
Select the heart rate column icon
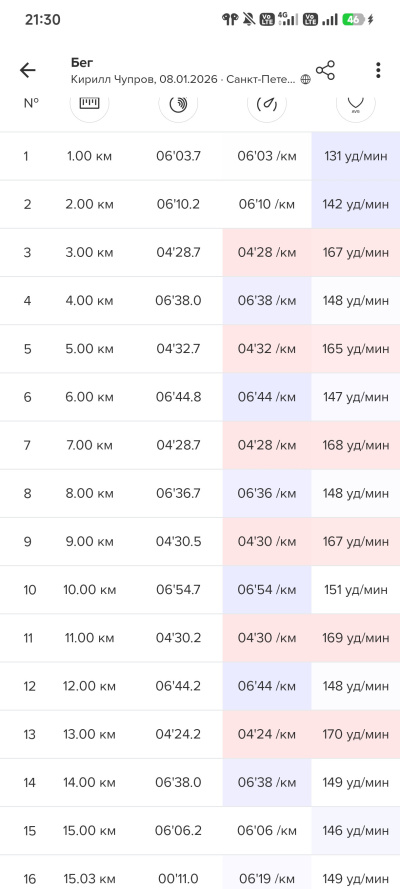coord(355,103)
